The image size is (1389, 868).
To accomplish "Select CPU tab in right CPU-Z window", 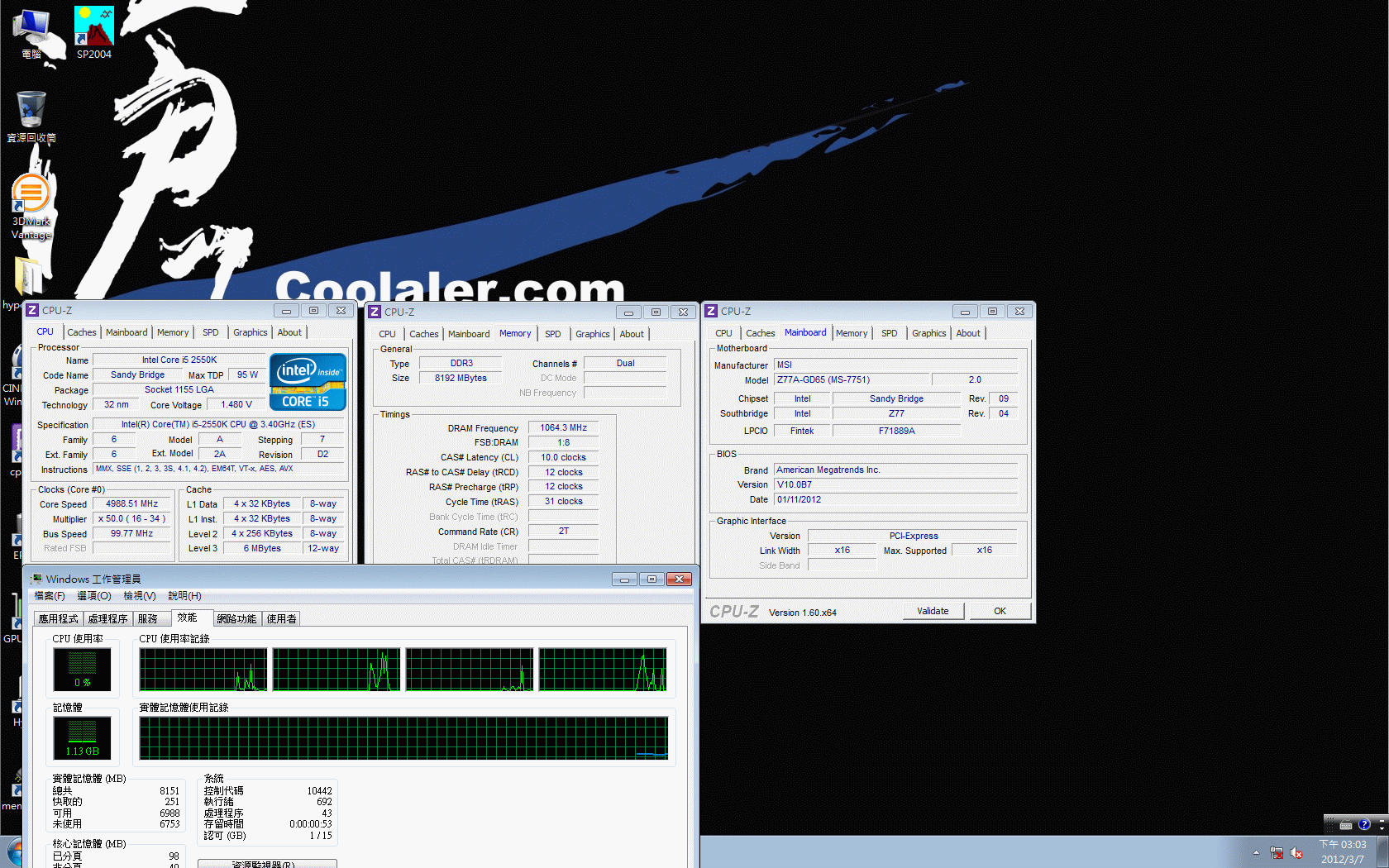I will (x=723, y=333).
